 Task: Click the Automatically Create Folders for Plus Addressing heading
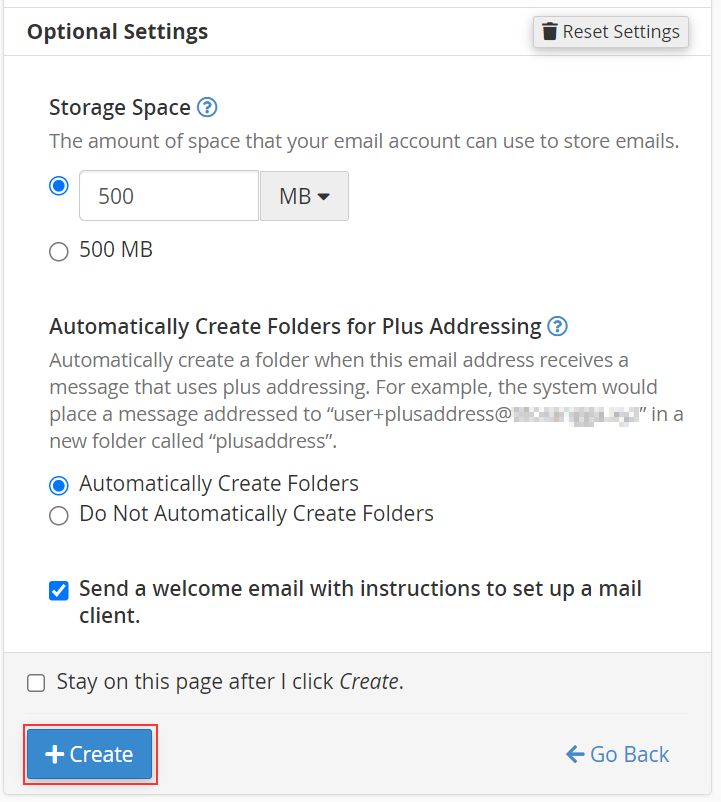pyautogui.click(x=295, y=326)
